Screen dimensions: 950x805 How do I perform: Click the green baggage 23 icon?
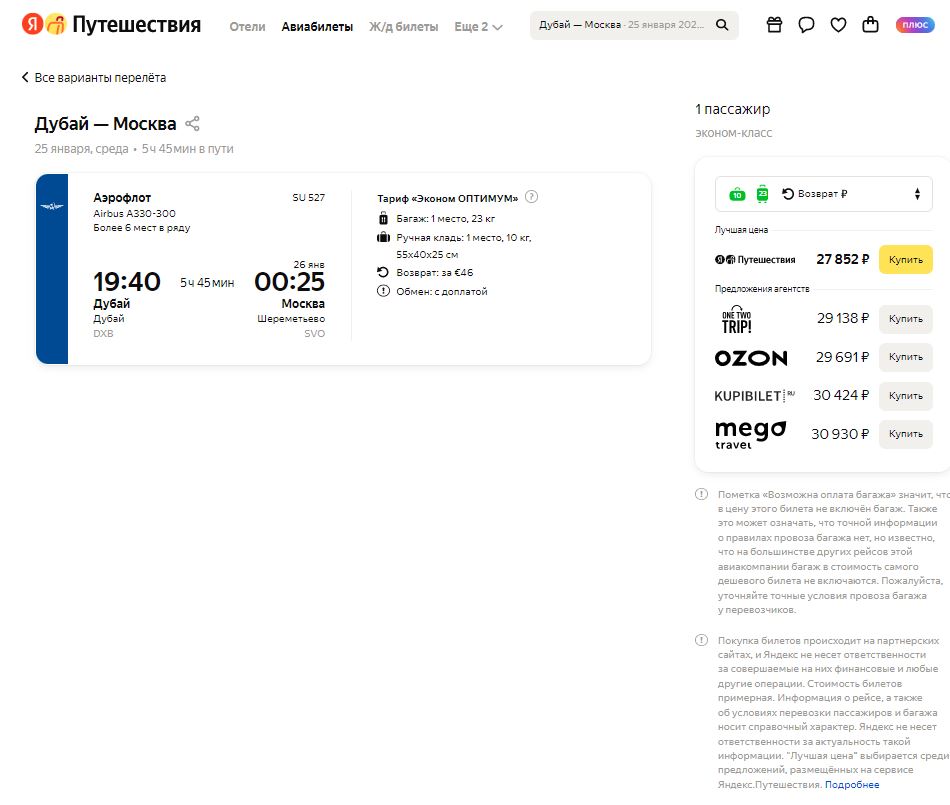[x=762, y=194]
